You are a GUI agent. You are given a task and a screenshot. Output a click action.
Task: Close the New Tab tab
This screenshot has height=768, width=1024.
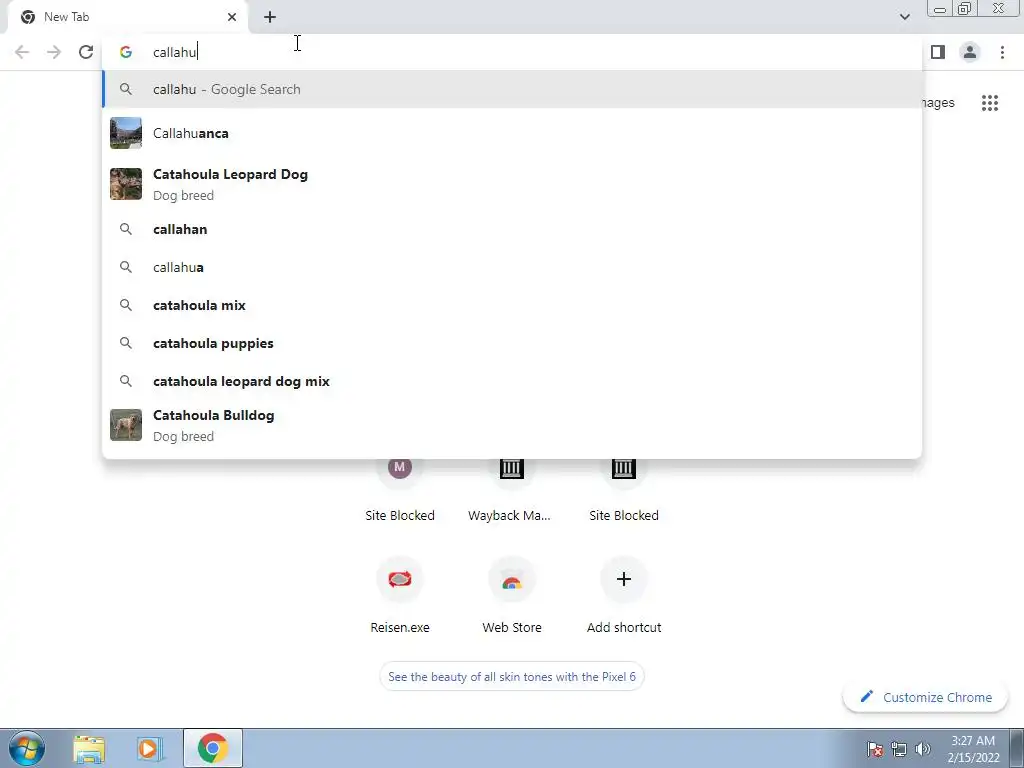[x=232, y=18]
